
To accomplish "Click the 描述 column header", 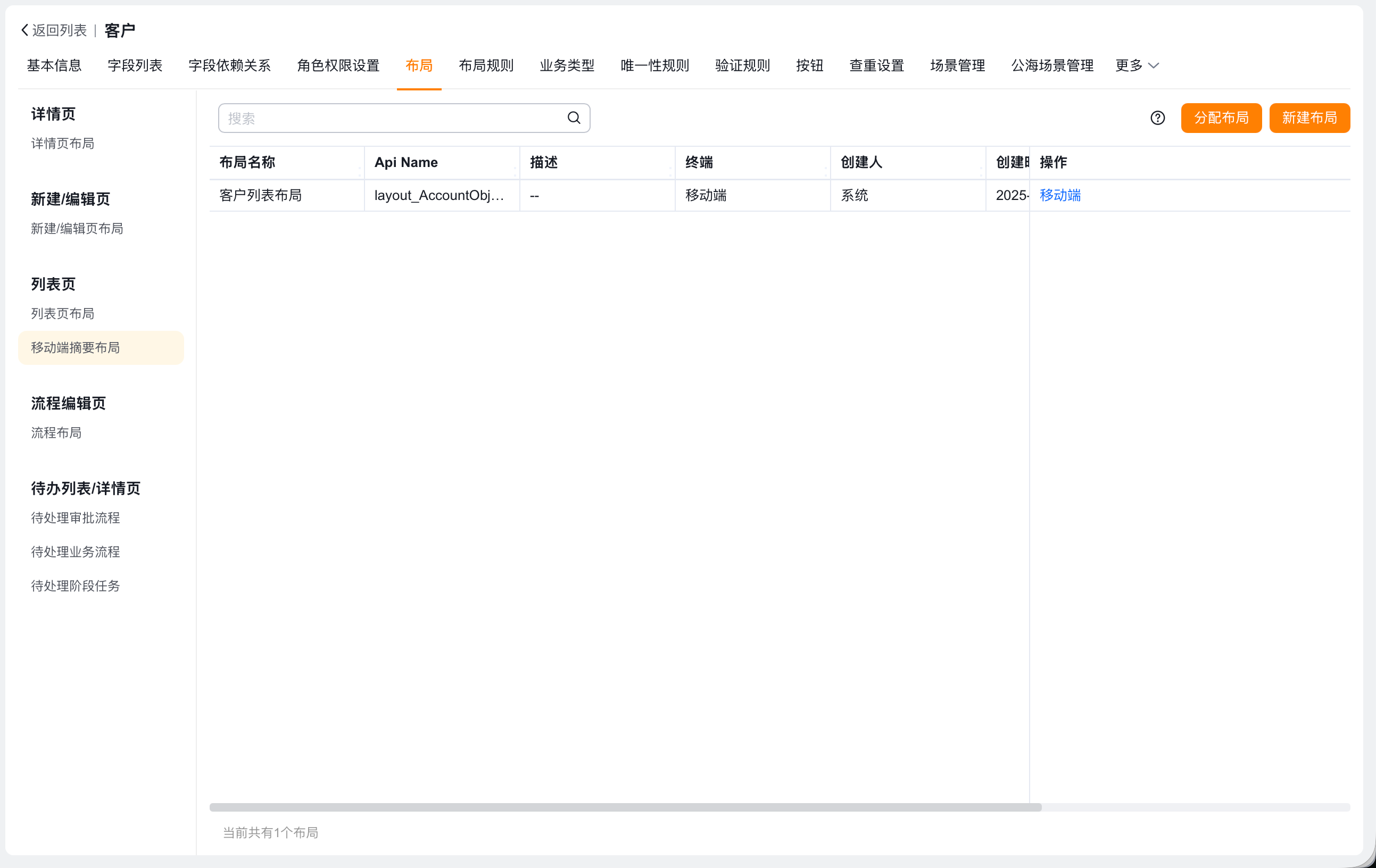I will click(x=598, y=163).
